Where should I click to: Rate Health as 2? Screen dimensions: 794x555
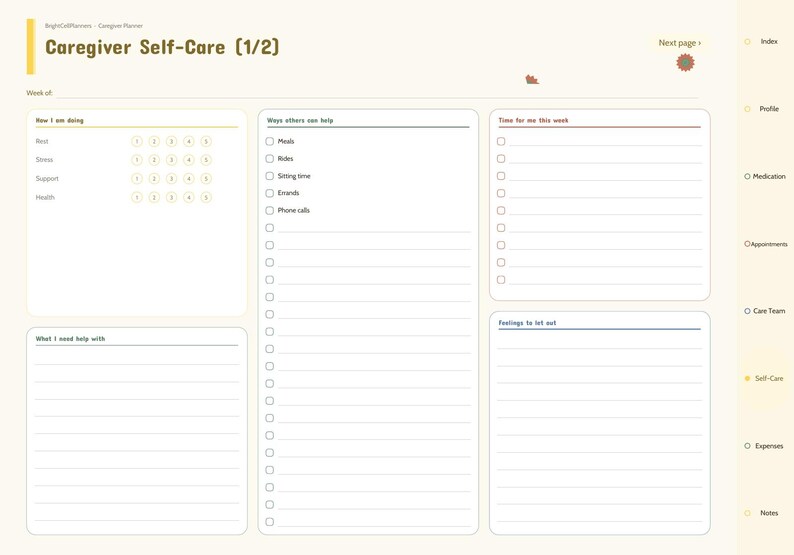(154, 197)
